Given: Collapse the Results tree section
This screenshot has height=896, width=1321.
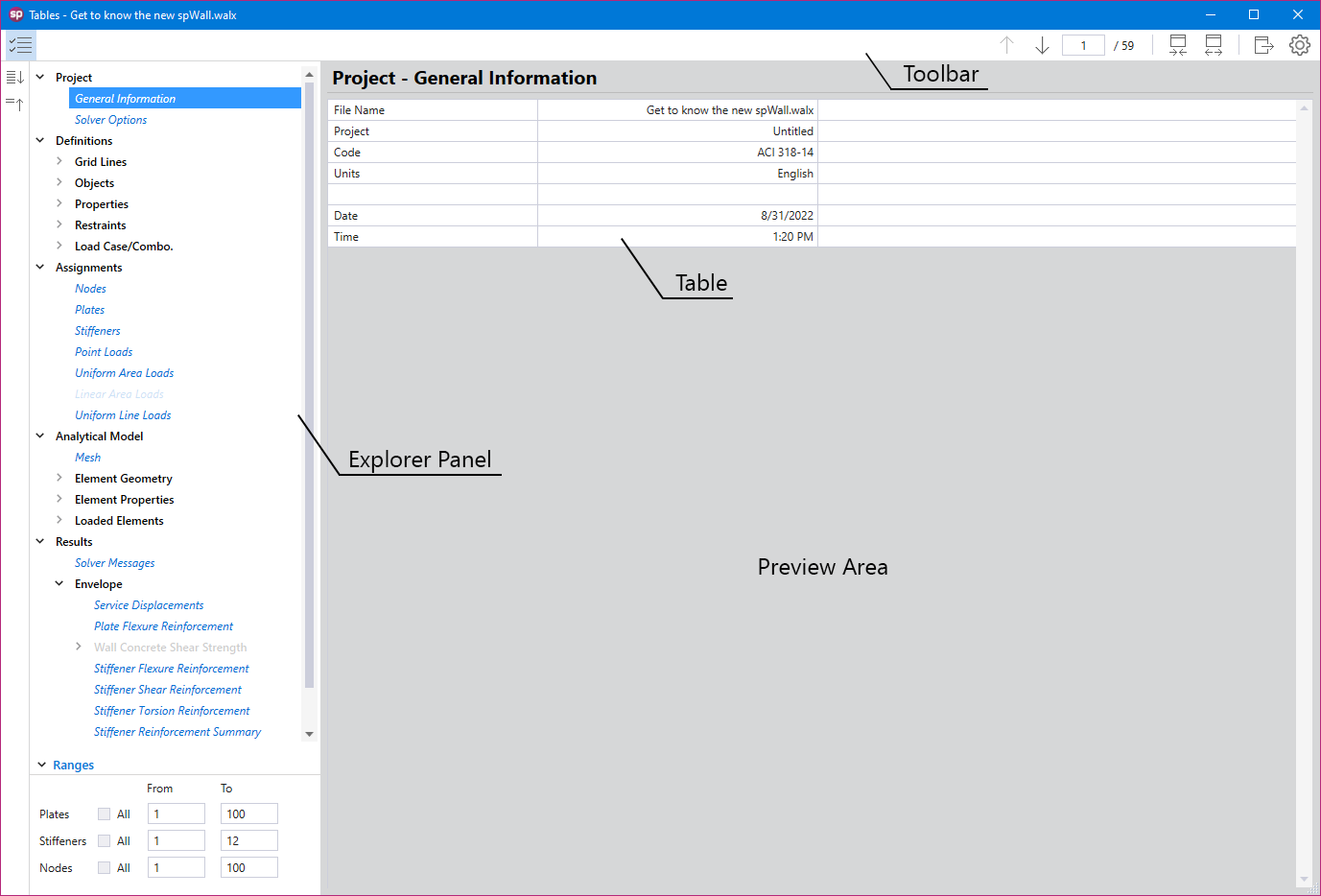Looking at the screenshot, I should [40, 541].
